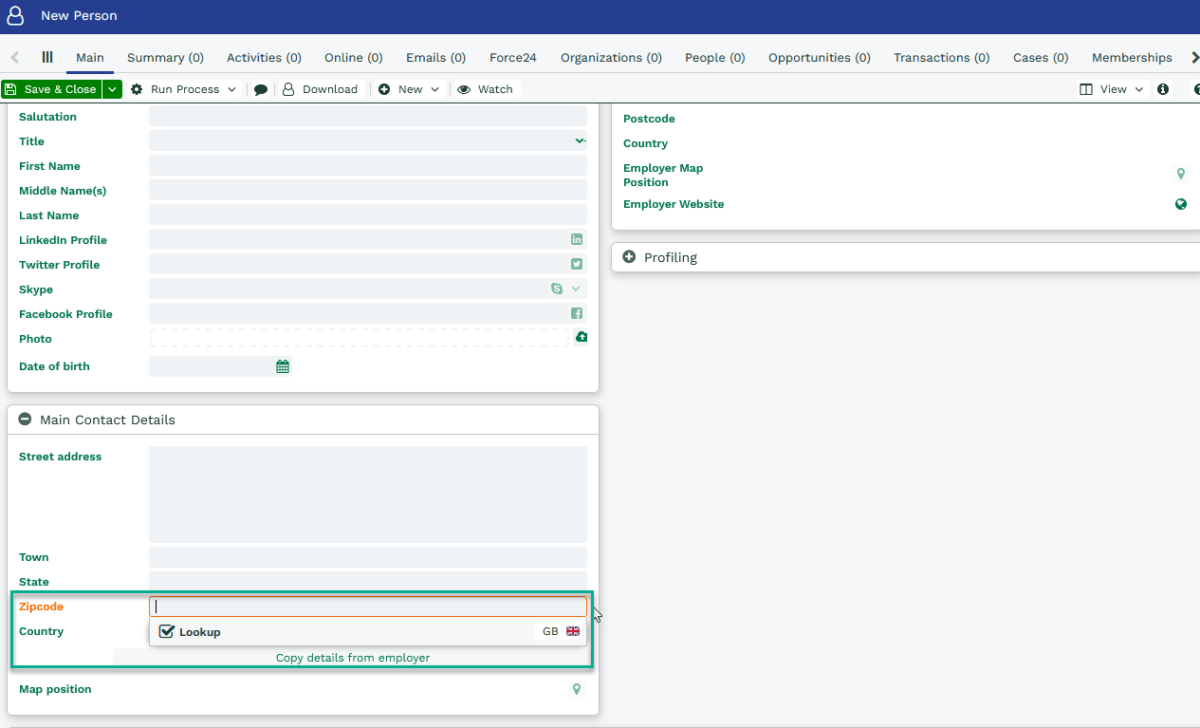Click the Employer Map Position pin icon
Viewport: 1200px width, 728px height.
coord(1181,174)
